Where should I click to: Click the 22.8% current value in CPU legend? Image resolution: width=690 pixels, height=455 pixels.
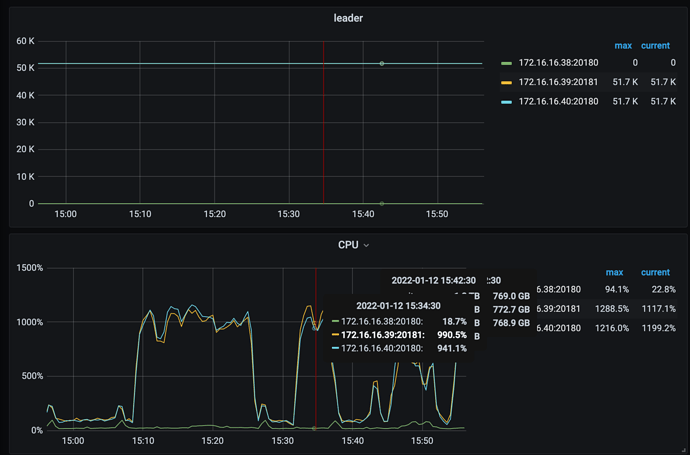pos(664,290)
